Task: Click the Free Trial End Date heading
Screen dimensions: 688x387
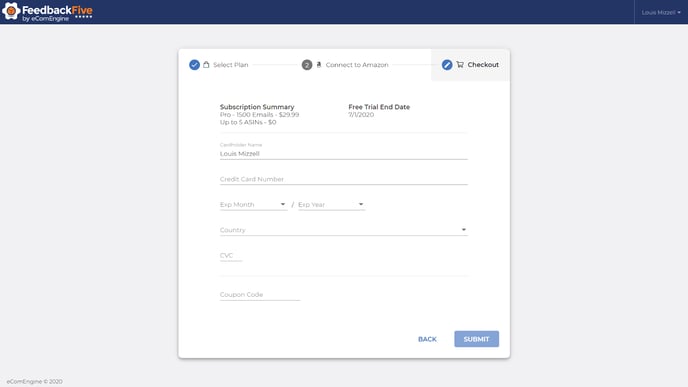Action: coord(379,107)
